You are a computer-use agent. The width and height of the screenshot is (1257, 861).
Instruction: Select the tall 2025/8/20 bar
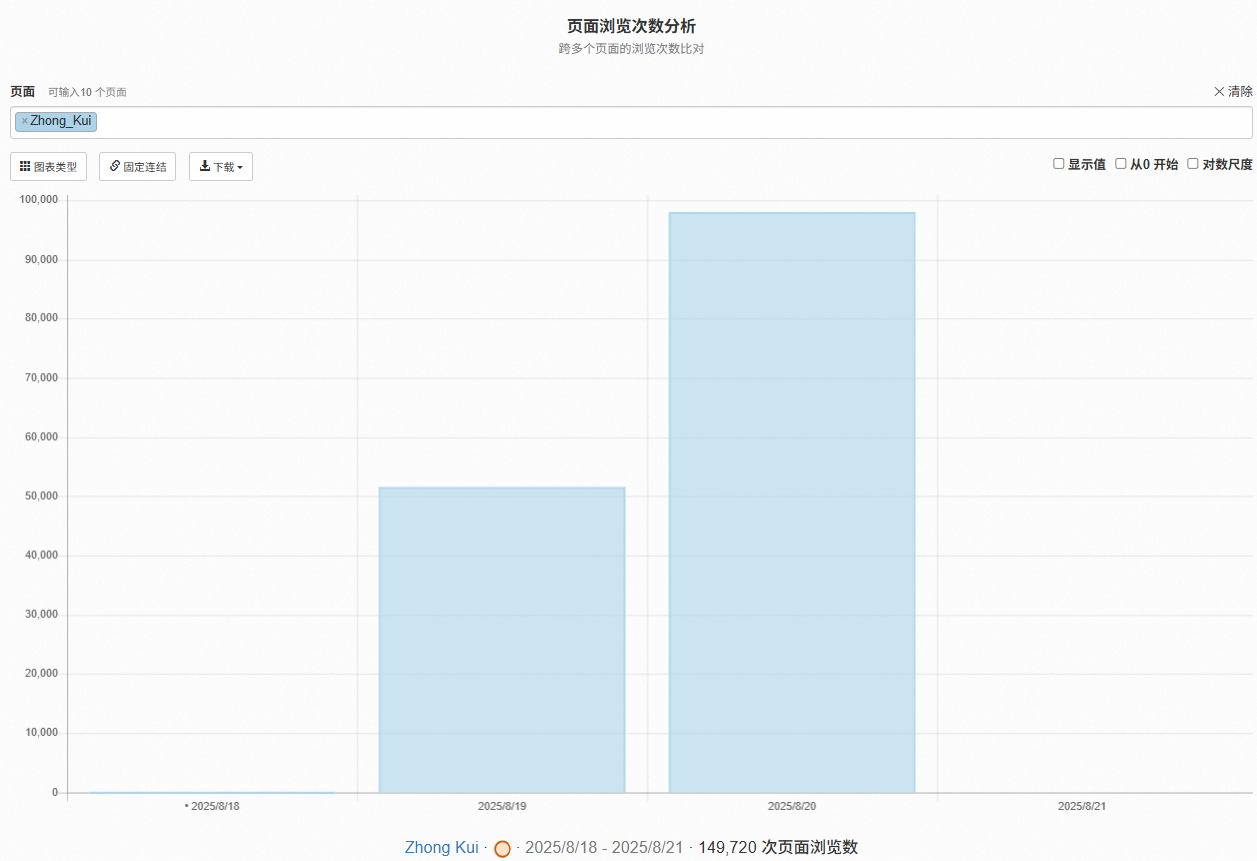click(792, 502)
